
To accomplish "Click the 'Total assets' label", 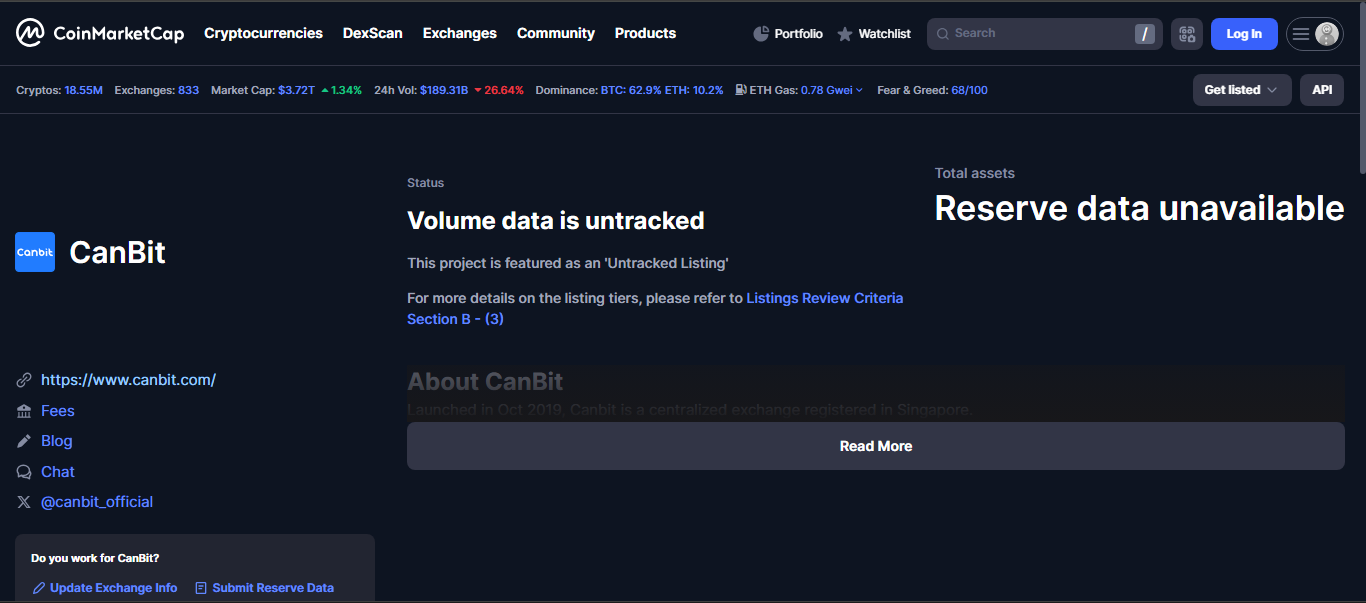I will [x=975, y=173].
